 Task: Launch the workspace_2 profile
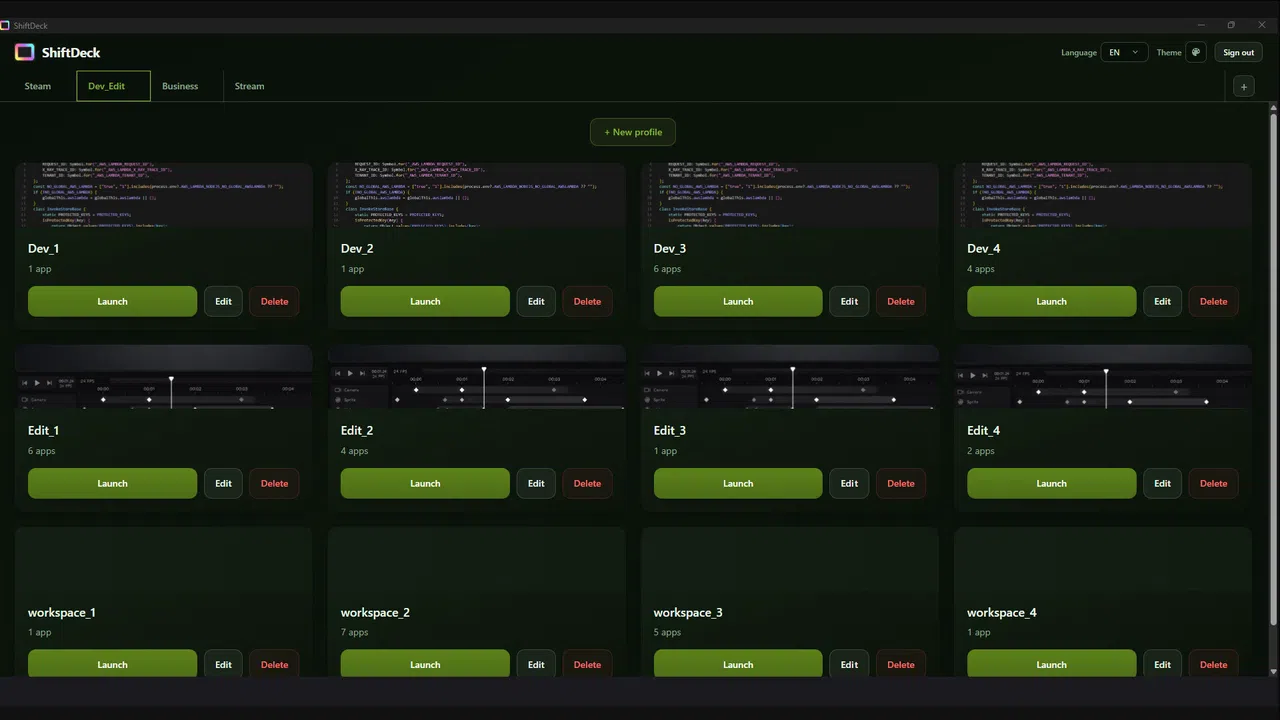[x=425, y=663]
